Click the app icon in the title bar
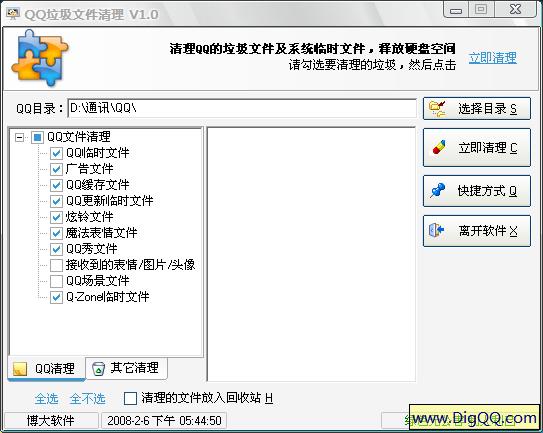The image size is (543, 433). [13, 13]
